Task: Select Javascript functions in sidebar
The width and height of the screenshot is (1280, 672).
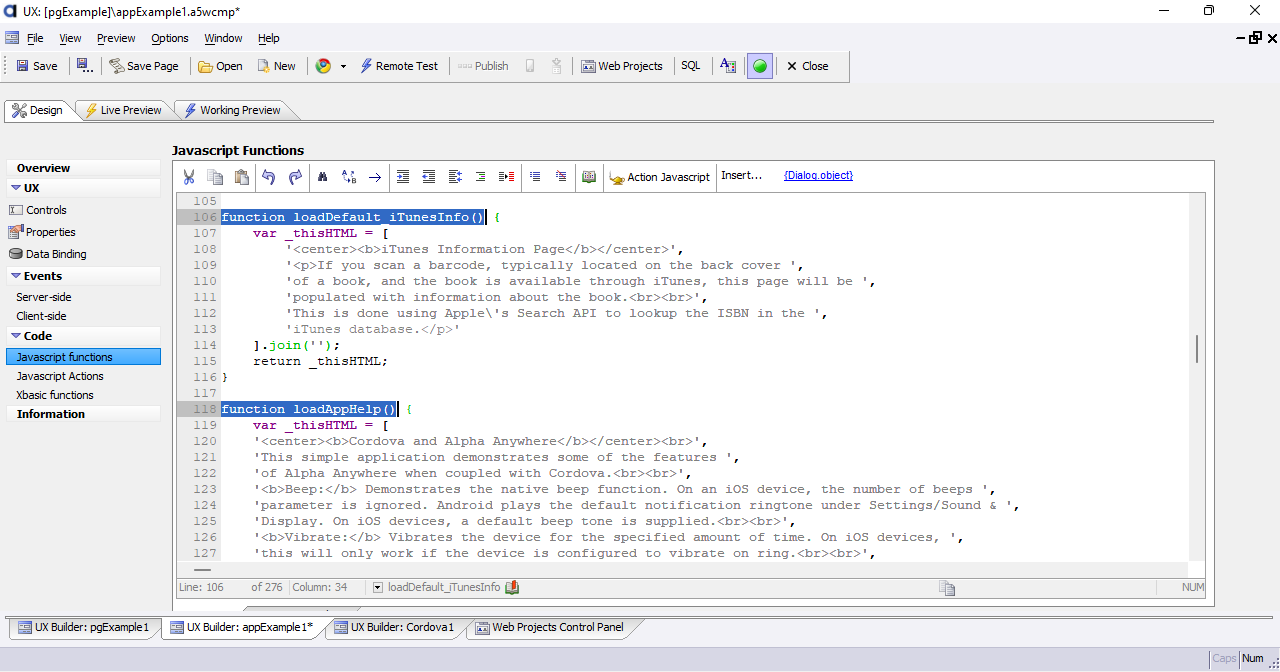Action: click(x=83, y=357)
